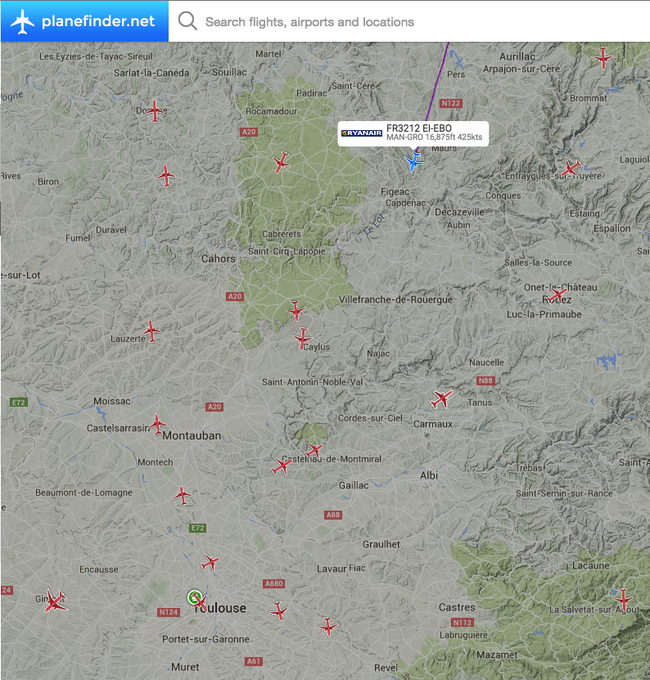Click the Cahors city label
This screenshot has height=680, width=650.
click(218, 259)
